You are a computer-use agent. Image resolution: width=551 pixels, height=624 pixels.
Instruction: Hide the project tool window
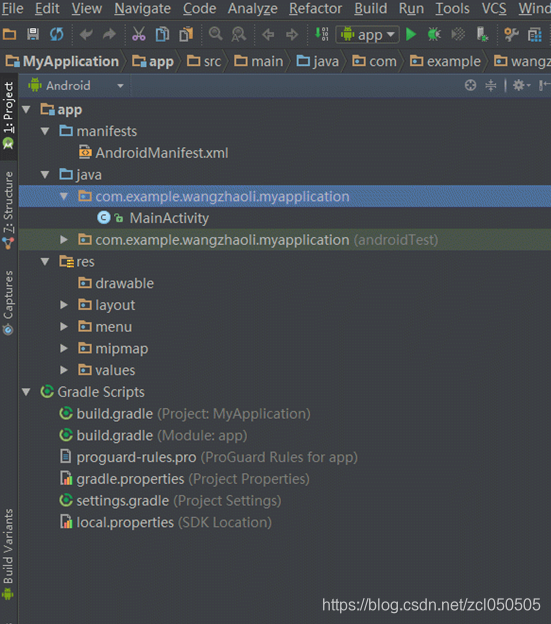(x=545, y=85)
